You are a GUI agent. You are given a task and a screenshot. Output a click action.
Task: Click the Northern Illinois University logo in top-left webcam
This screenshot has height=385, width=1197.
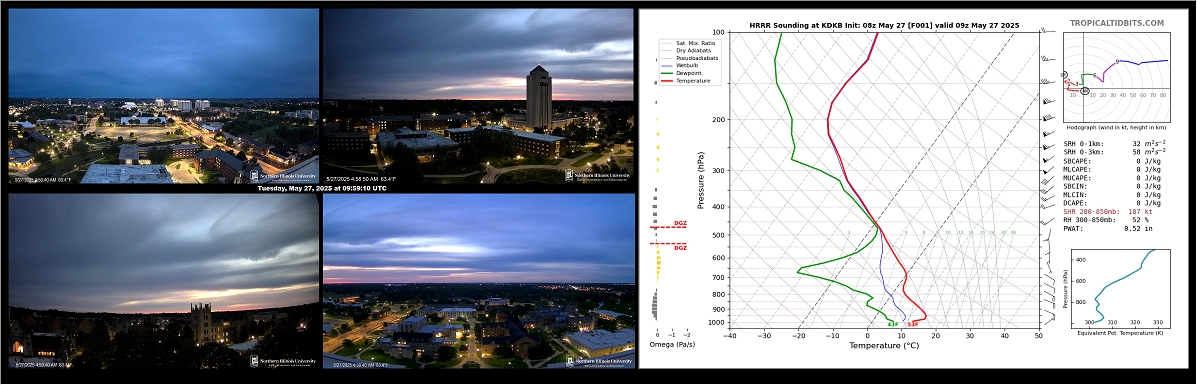coord(282,176)
